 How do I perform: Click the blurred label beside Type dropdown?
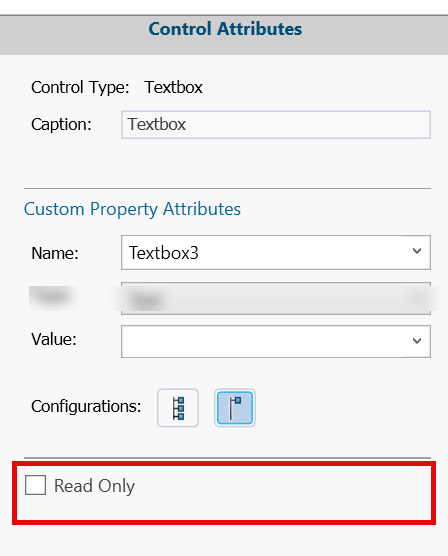click(x=53, y=297)
